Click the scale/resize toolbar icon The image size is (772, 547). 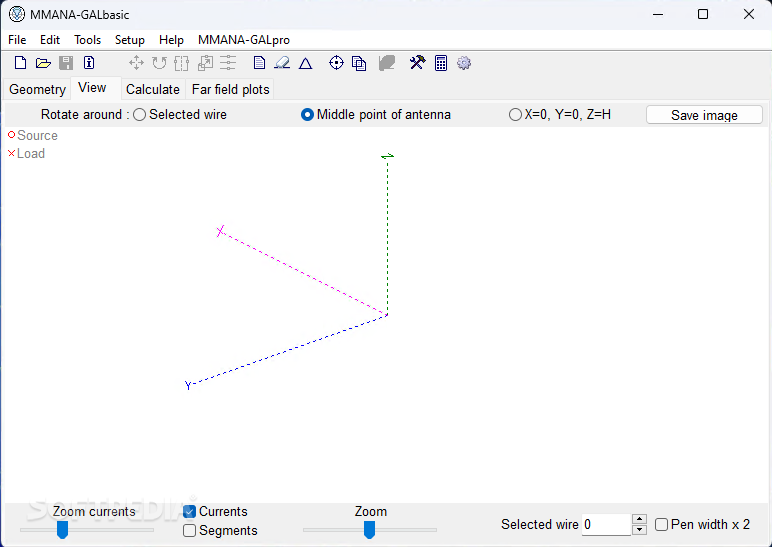205,63
